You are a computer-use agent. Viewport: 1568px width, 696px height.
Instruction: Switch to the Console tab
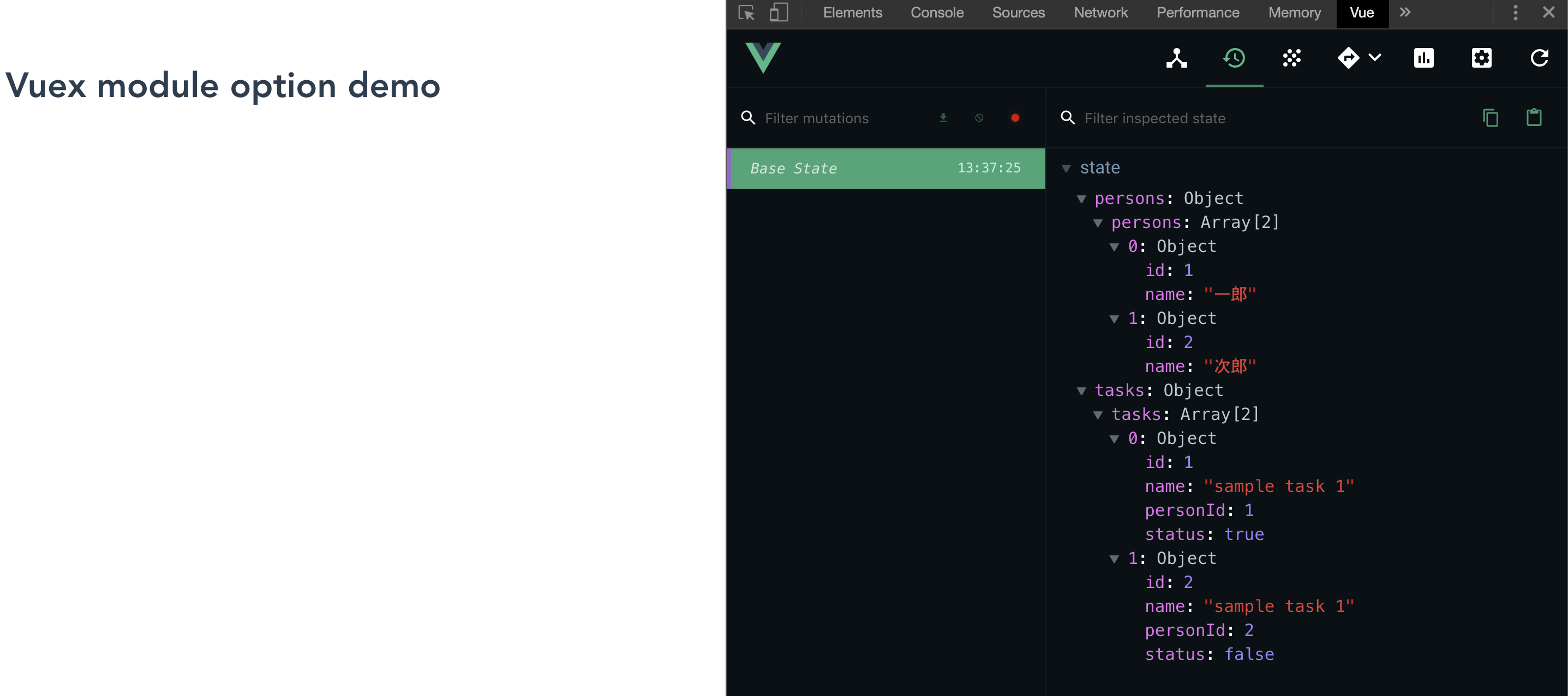click(936, 13)
